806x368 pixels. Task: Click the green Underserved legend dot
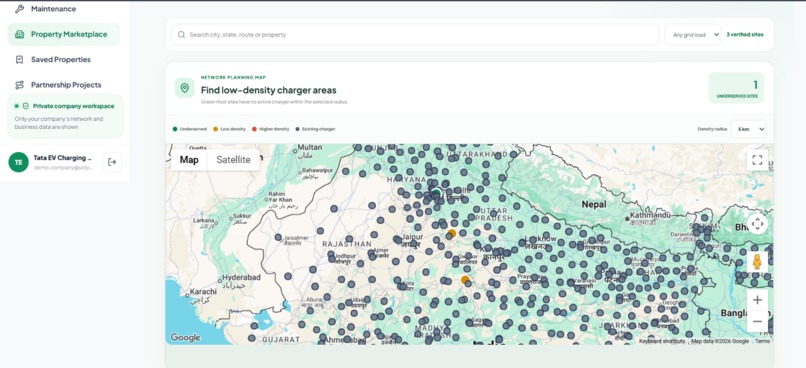tap(175, 129)
